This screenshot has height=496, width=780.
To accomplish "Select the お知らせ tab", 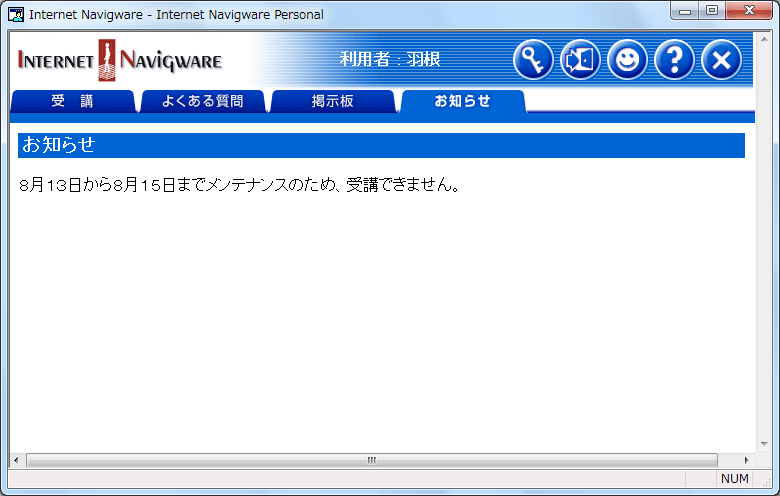I will [463, 101].
